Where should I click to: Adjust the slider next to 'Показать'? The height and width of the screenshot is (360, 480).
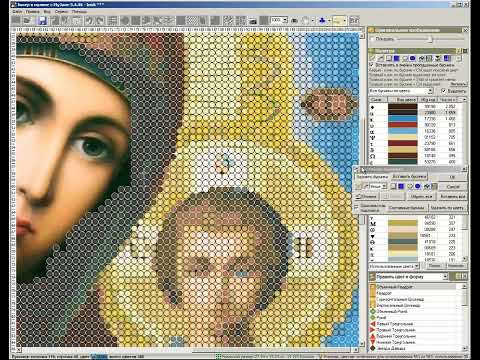click(429, 39)
